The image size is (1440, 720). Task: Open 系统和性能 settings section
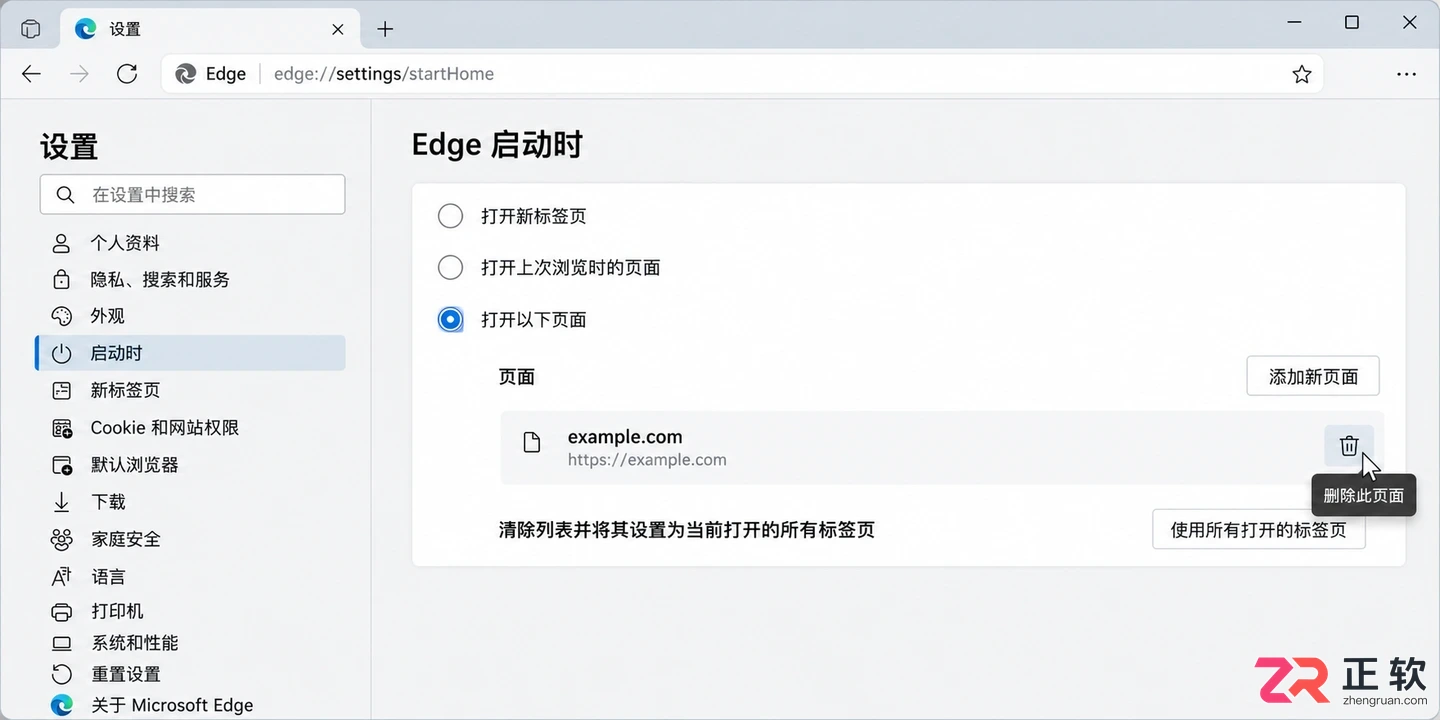[190, 643]
